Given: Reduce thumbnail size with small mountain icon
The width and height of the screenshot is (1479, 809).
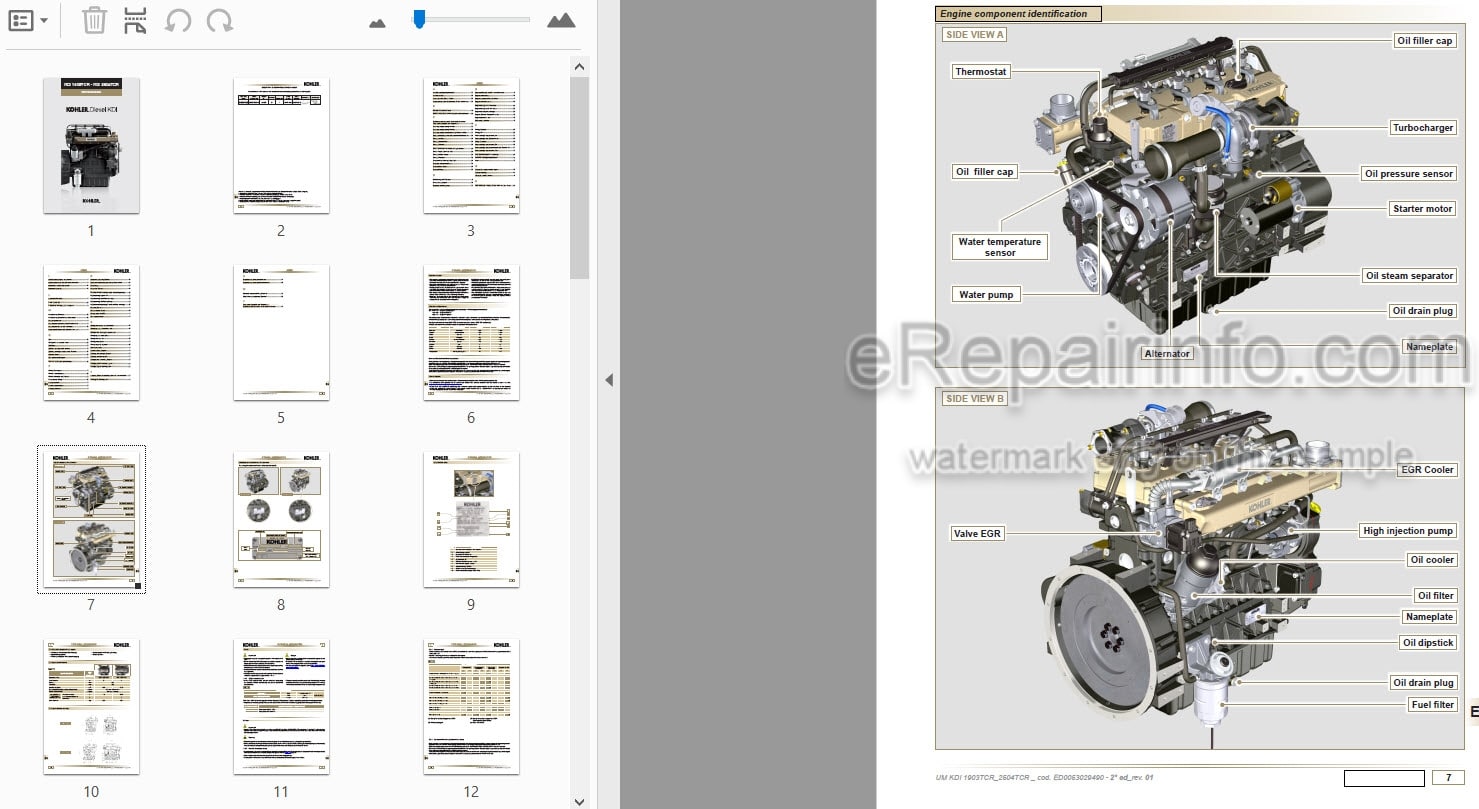Looking at the screenshot, I should pyautogui.click(x=377, y=22).
